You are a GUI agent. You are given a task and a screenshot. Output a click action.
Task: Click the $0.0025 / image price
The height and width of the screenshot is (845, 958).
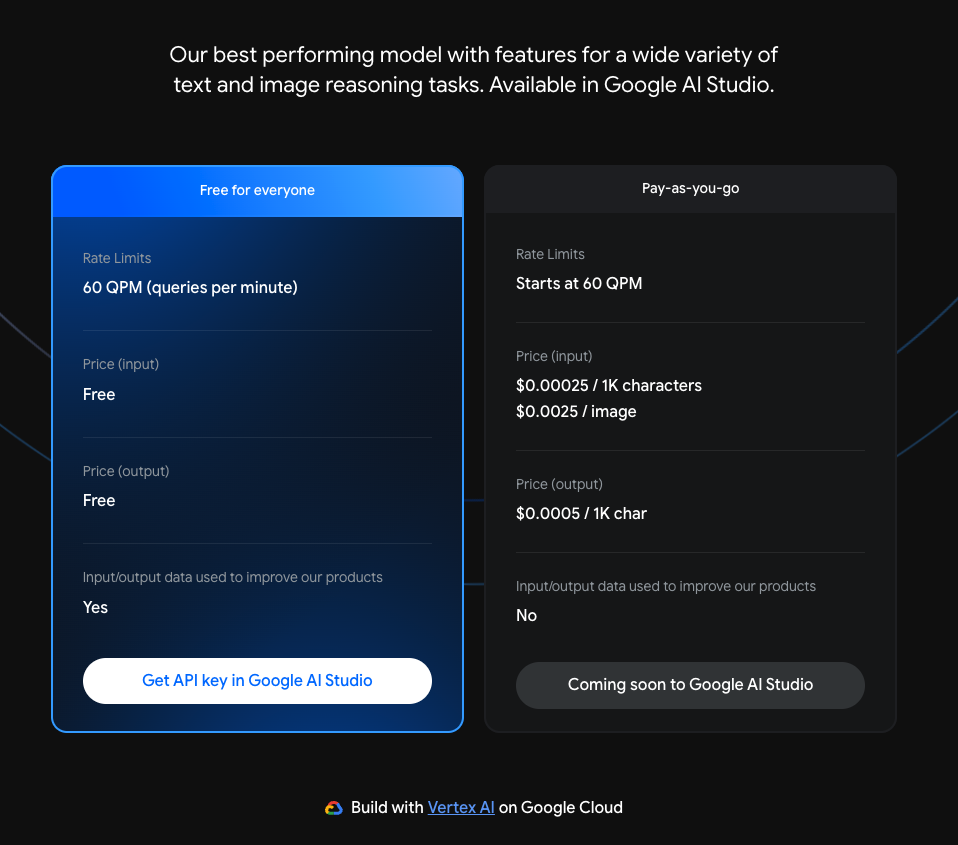click(576, 412)
